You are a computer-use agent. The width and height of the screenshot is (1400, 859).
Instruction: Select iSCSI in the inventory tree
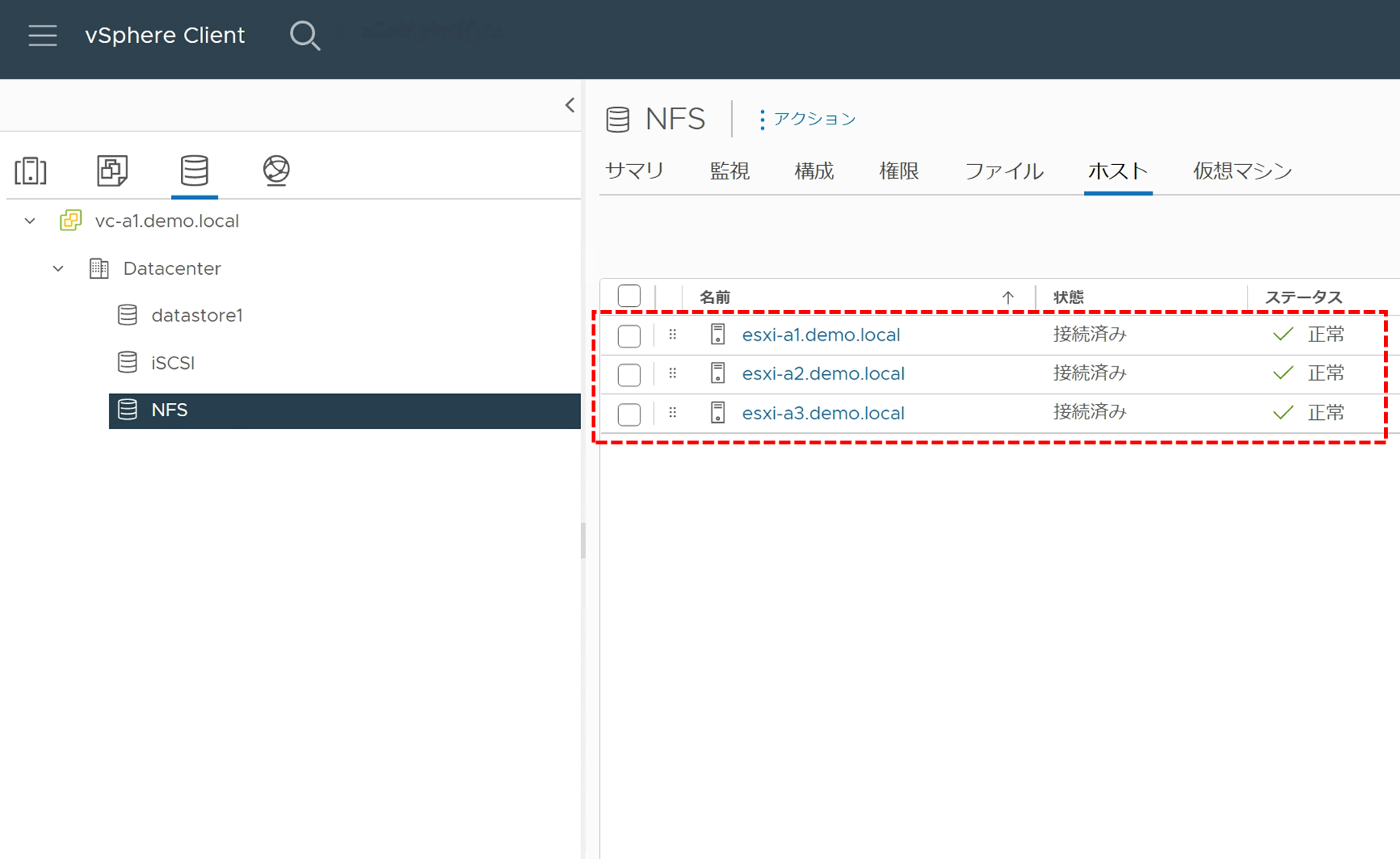173,363
